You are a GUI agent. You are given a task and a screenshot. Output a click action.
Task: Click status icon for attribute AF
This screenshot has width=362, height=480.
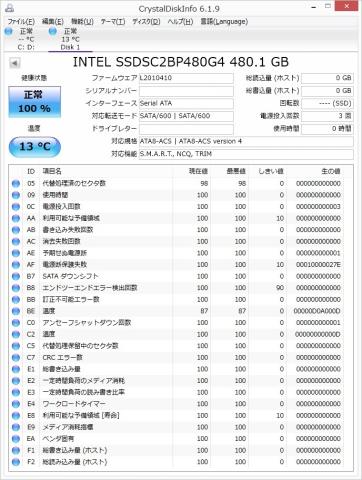coord(16,265)
